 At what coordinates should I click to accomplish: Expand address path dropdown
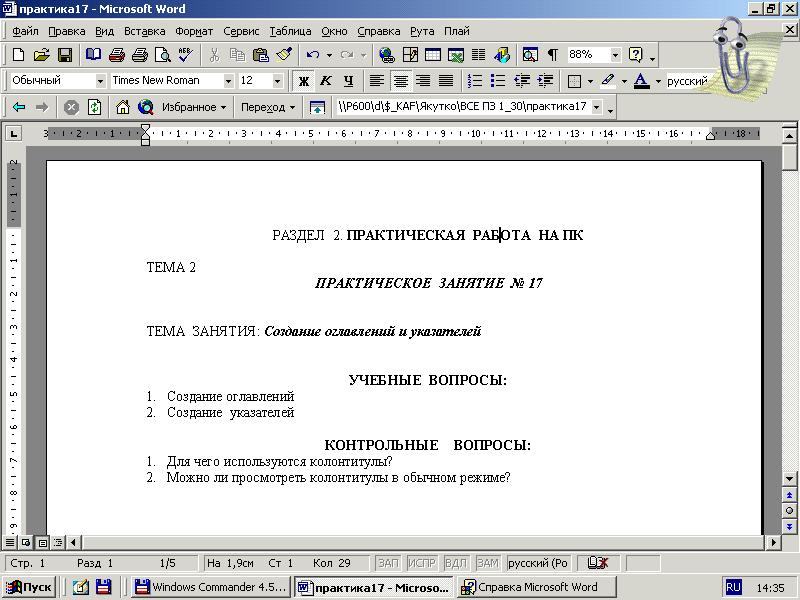click(x=596, y=107)
